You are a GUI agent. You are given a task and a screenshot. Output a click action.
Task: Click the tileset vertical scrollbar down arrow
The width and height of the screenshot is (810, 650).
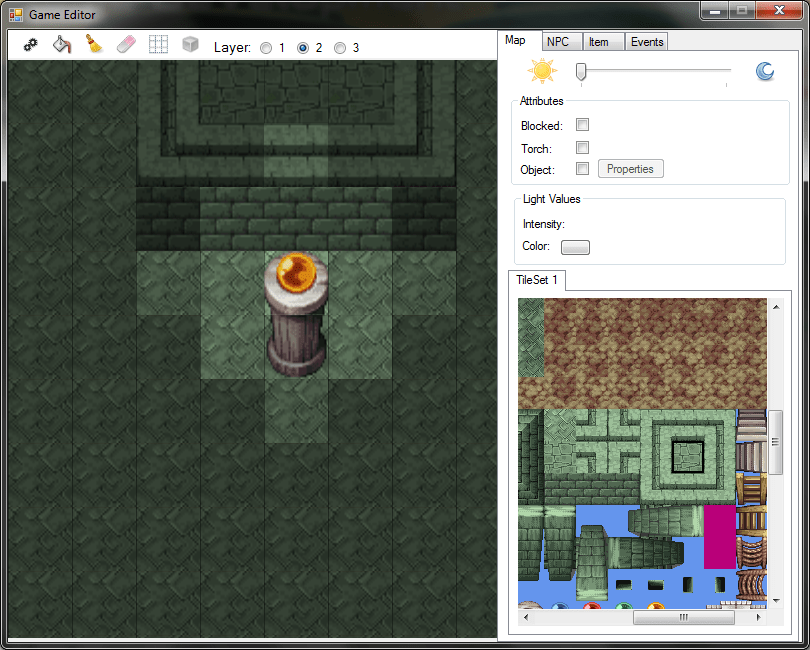pos(778,601)
